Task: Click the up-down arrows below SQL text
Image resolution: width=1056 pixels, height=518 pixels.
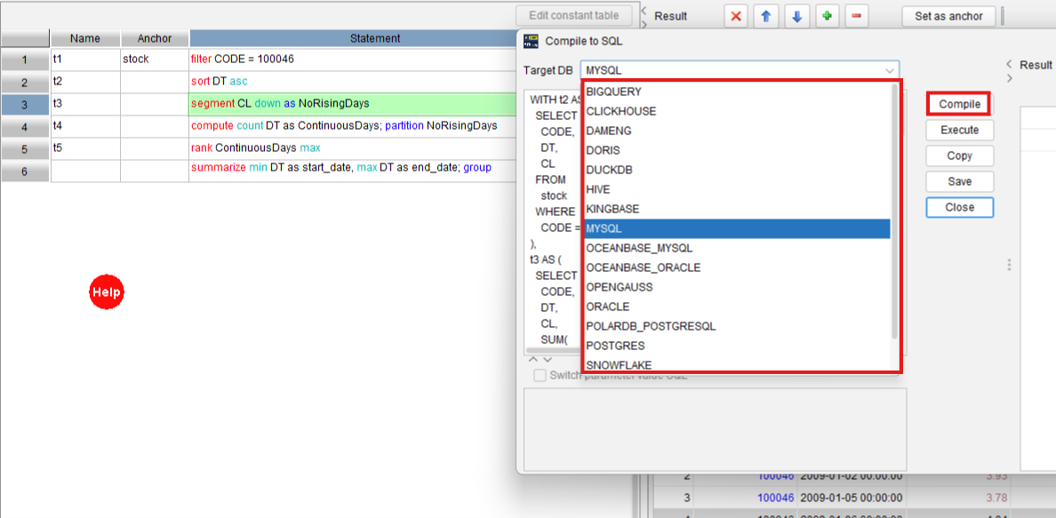Action: pyautogui.click(x=540, y=360)
